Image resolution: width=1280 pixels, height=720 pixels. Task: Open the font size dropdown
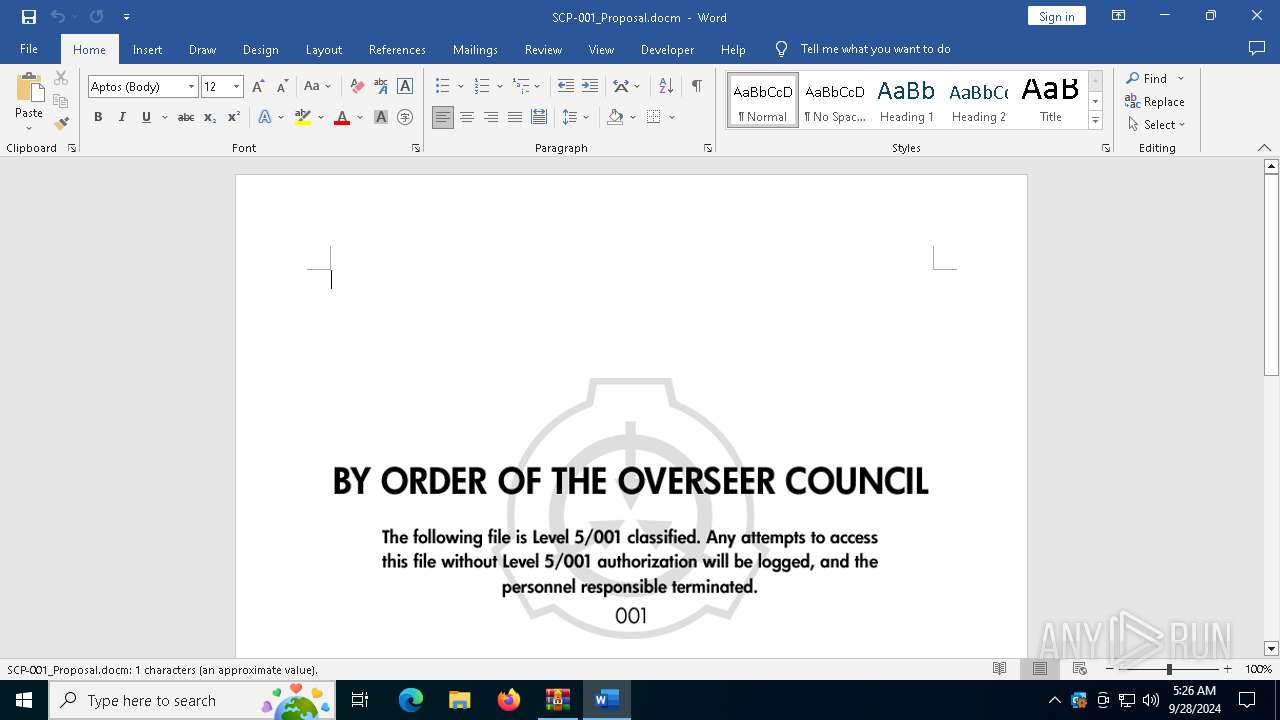point(236,87)
